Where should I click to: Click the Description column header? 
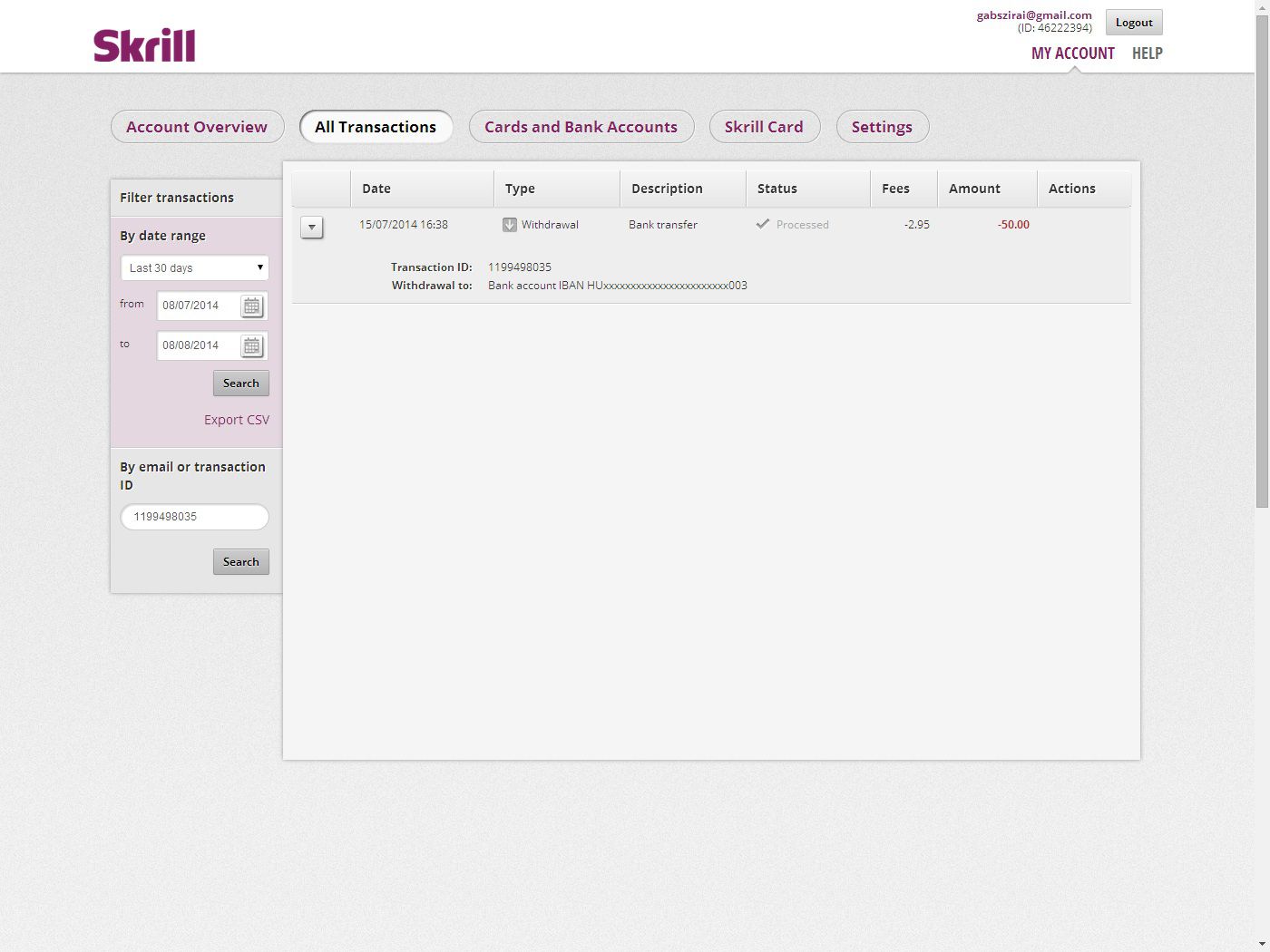click(x=683, y=189)
